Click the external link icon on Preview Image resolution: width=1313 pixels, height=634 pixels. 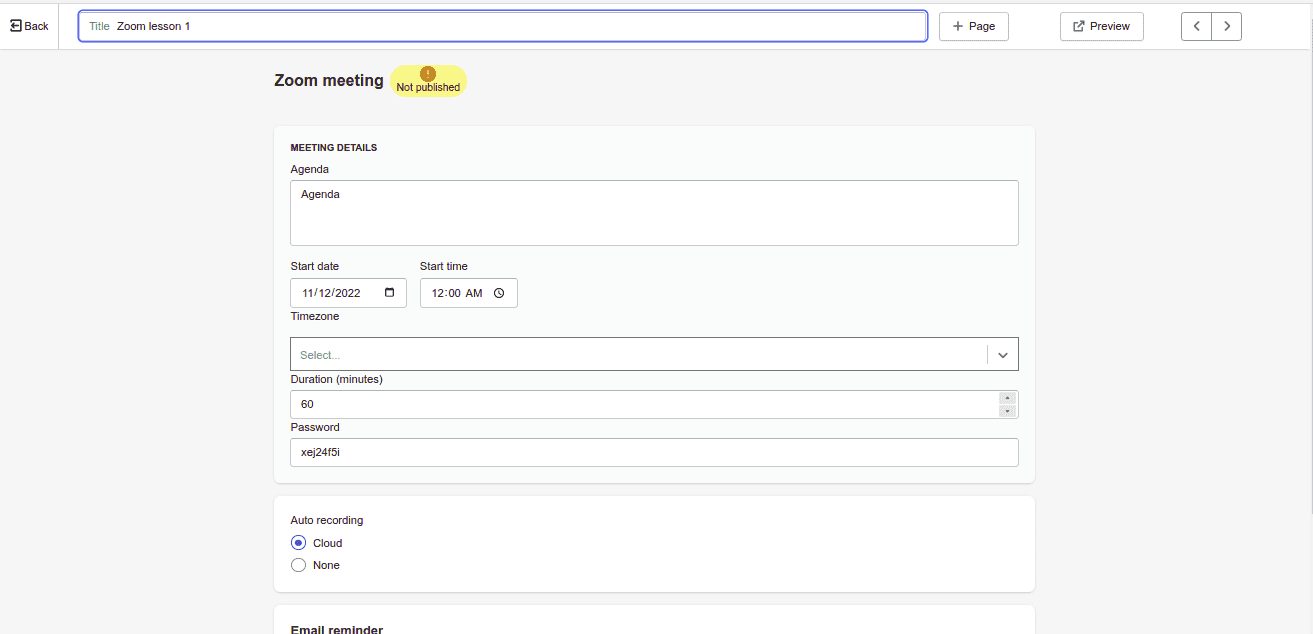click(x=1079, y=26)
